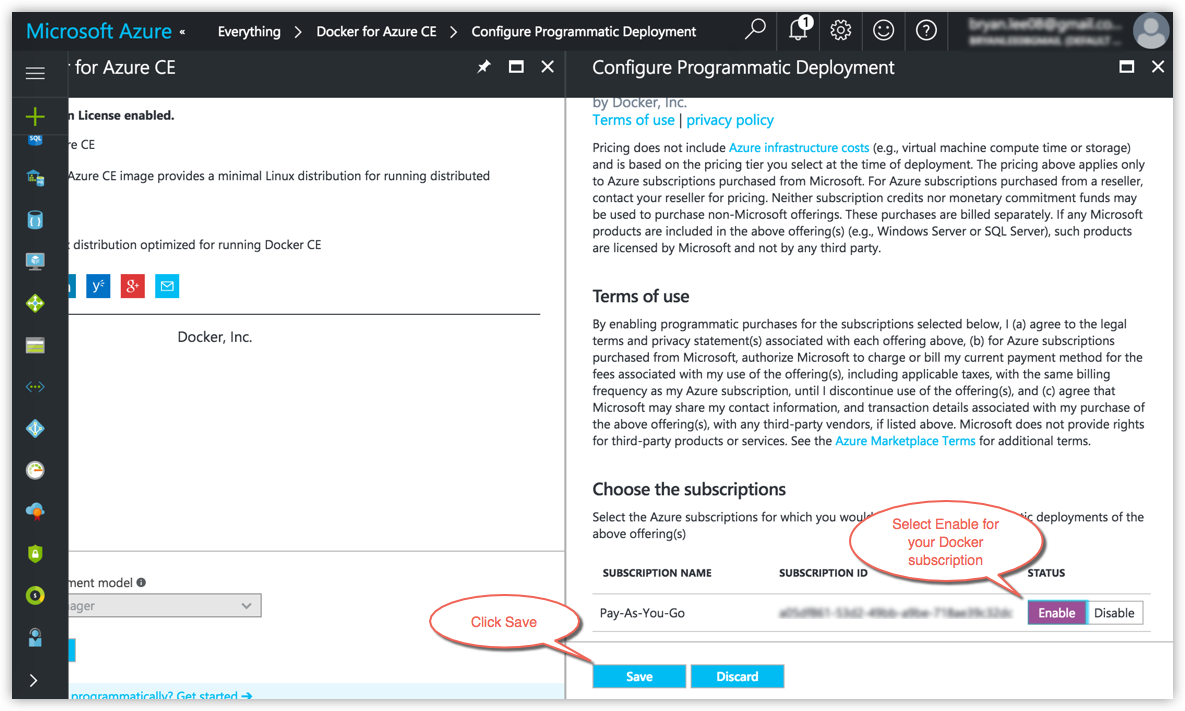Go to Everything breadcrumb
1185x711 pixels.
249,32
